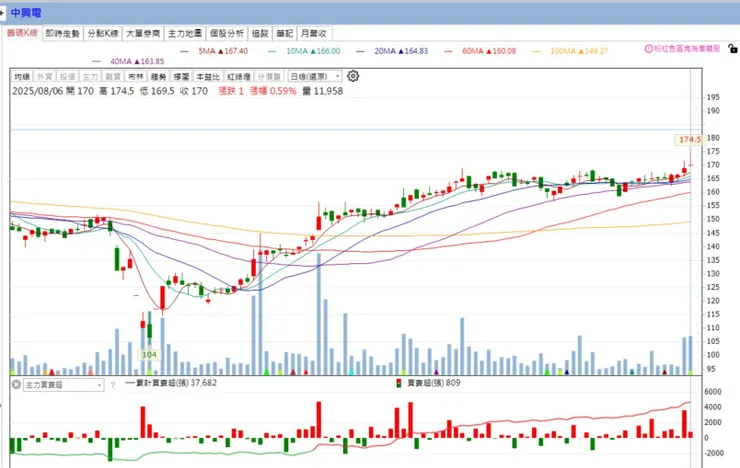740x468 pixels.
Task: Open help question mark beside 主力買賣超
Action: [113, 385]
